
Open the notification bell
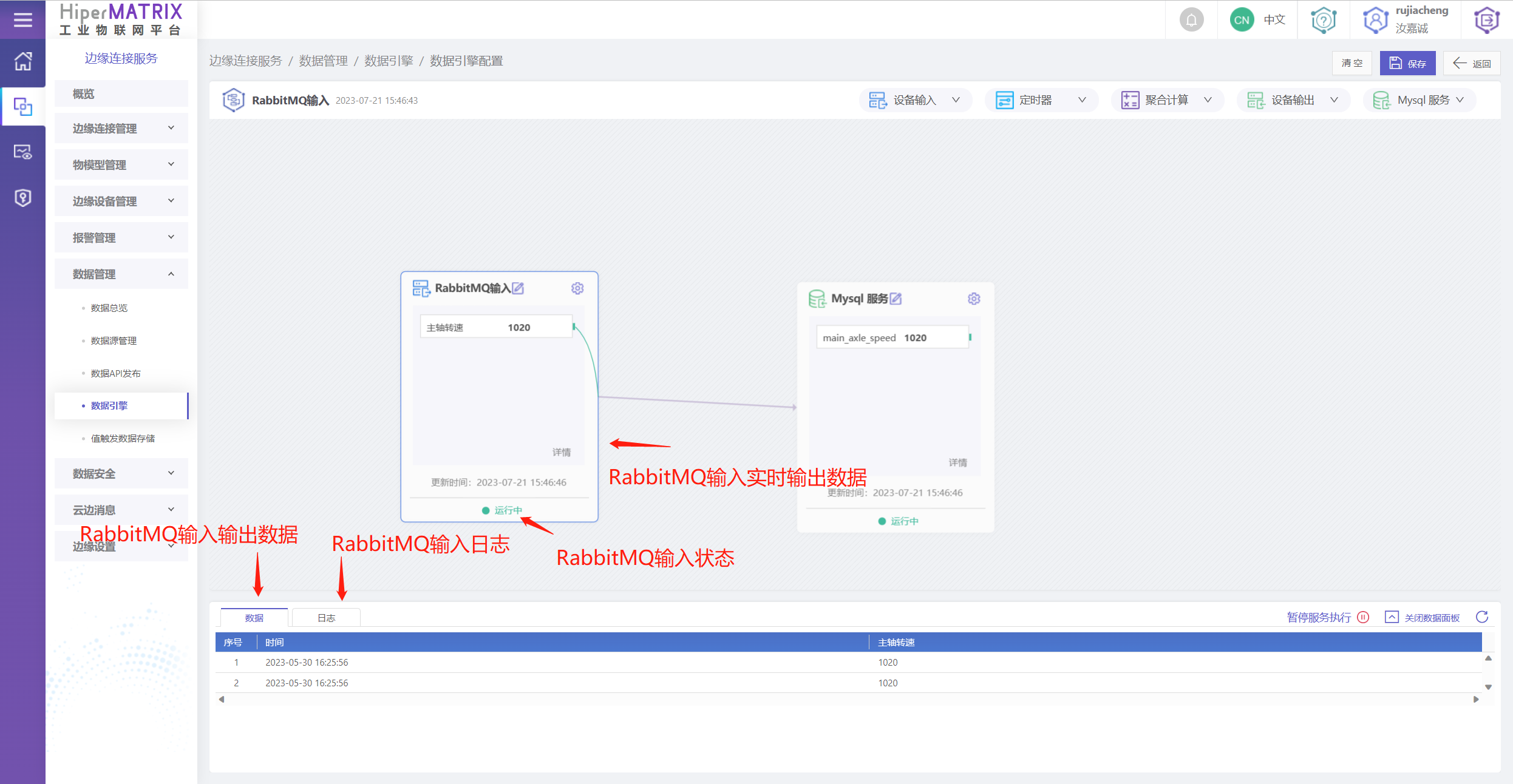(1191, 20)
